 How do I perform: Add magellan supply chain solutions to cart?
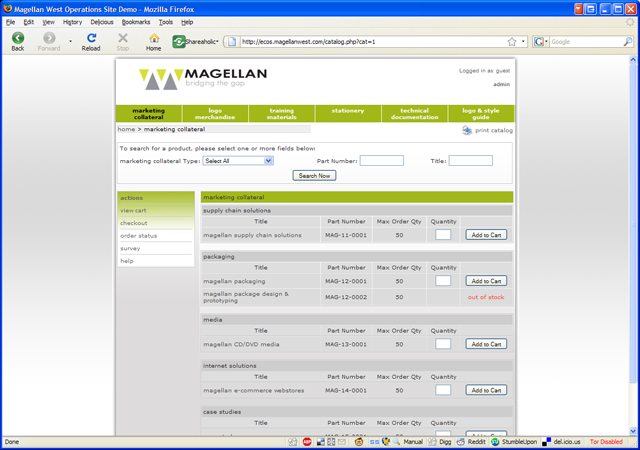(x=486, y=235)
